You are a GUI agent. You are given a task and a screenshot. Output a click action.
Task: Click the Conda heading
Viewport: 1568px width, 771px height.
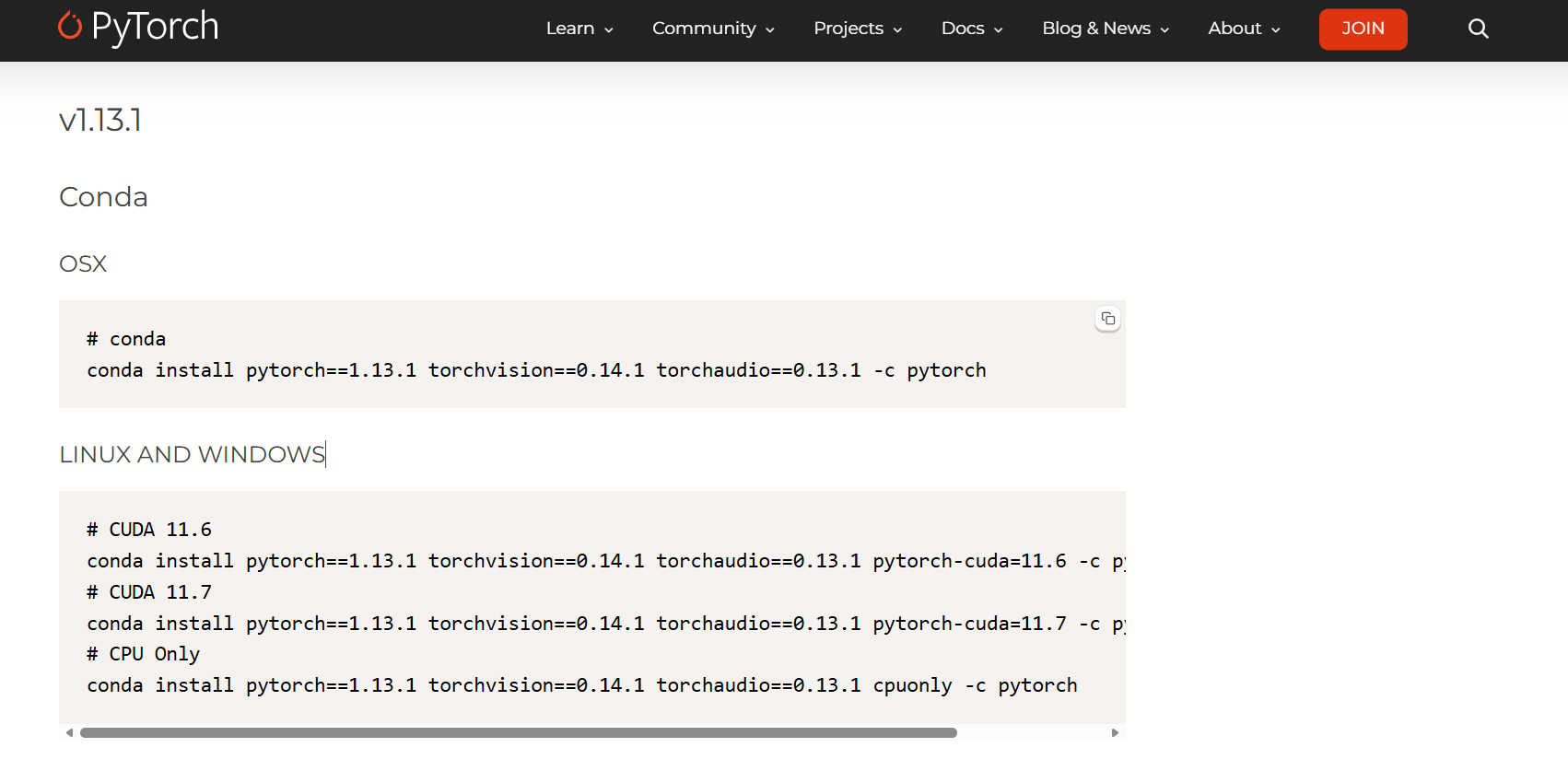coord(103,197)
